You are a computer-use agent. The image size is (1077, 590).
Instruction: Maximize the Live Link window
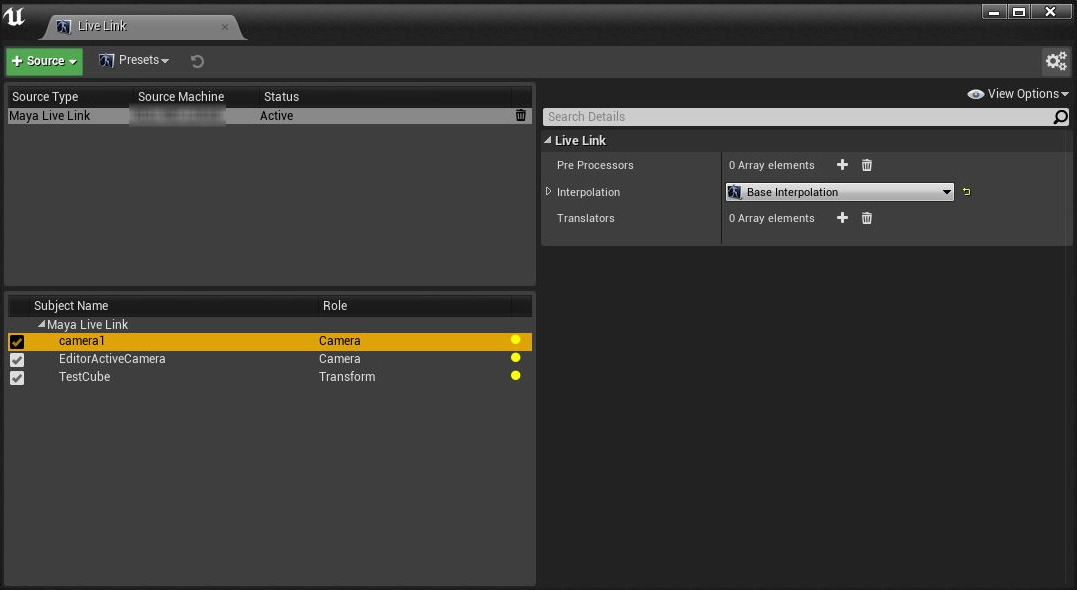[1019, 12]
